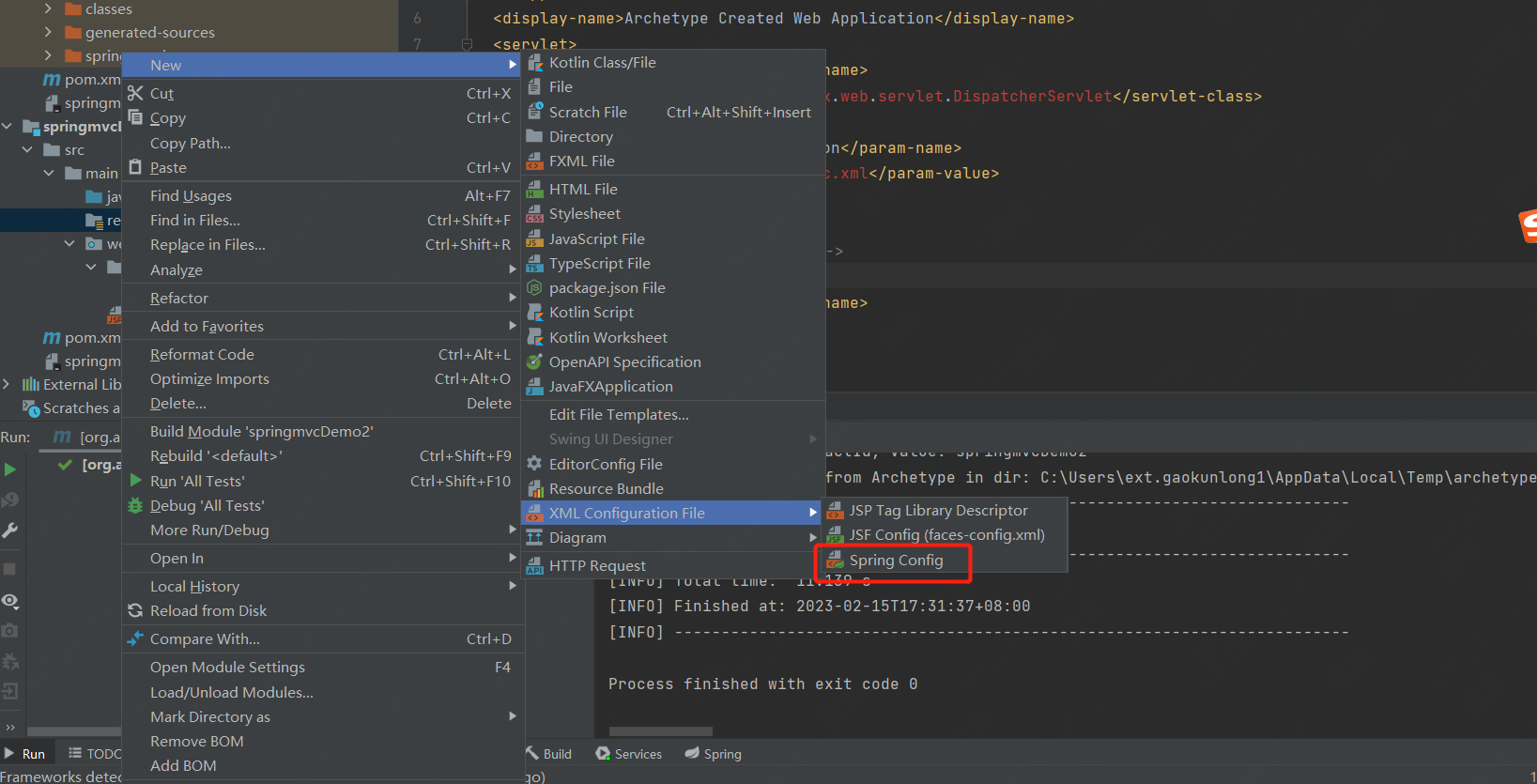Click the green Run 'All Tests' icon
Viewport: 1537px width, 784px height.
(136, 481)
